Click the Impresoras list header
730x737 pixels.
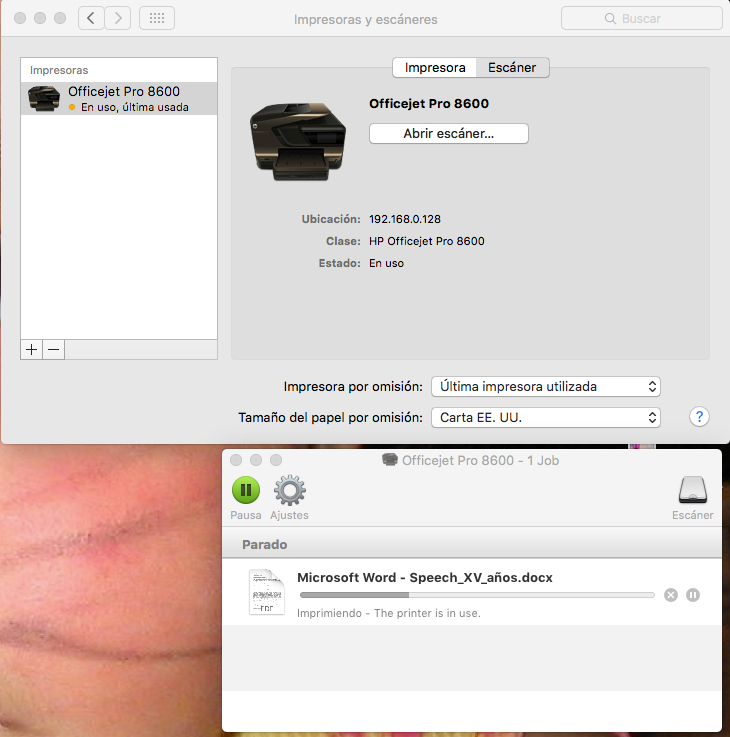coord(59,70)
